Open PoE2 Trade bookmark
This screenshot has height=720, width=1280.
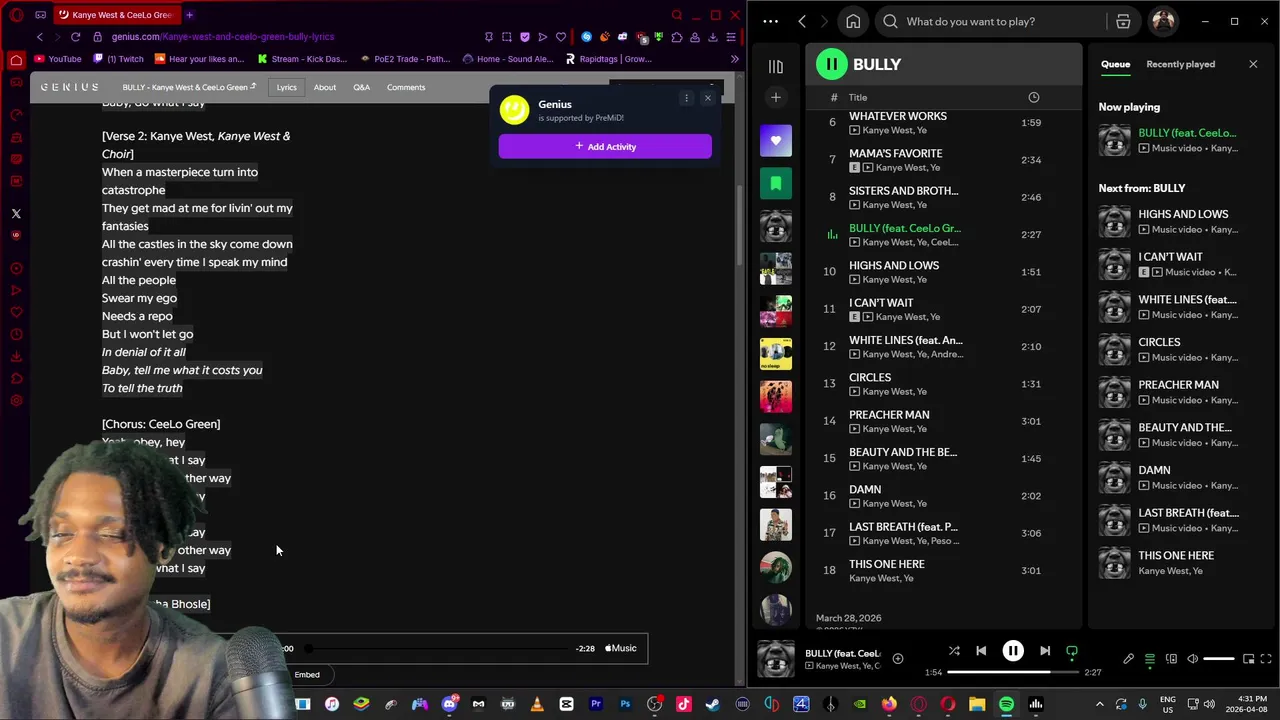[406, 59]
